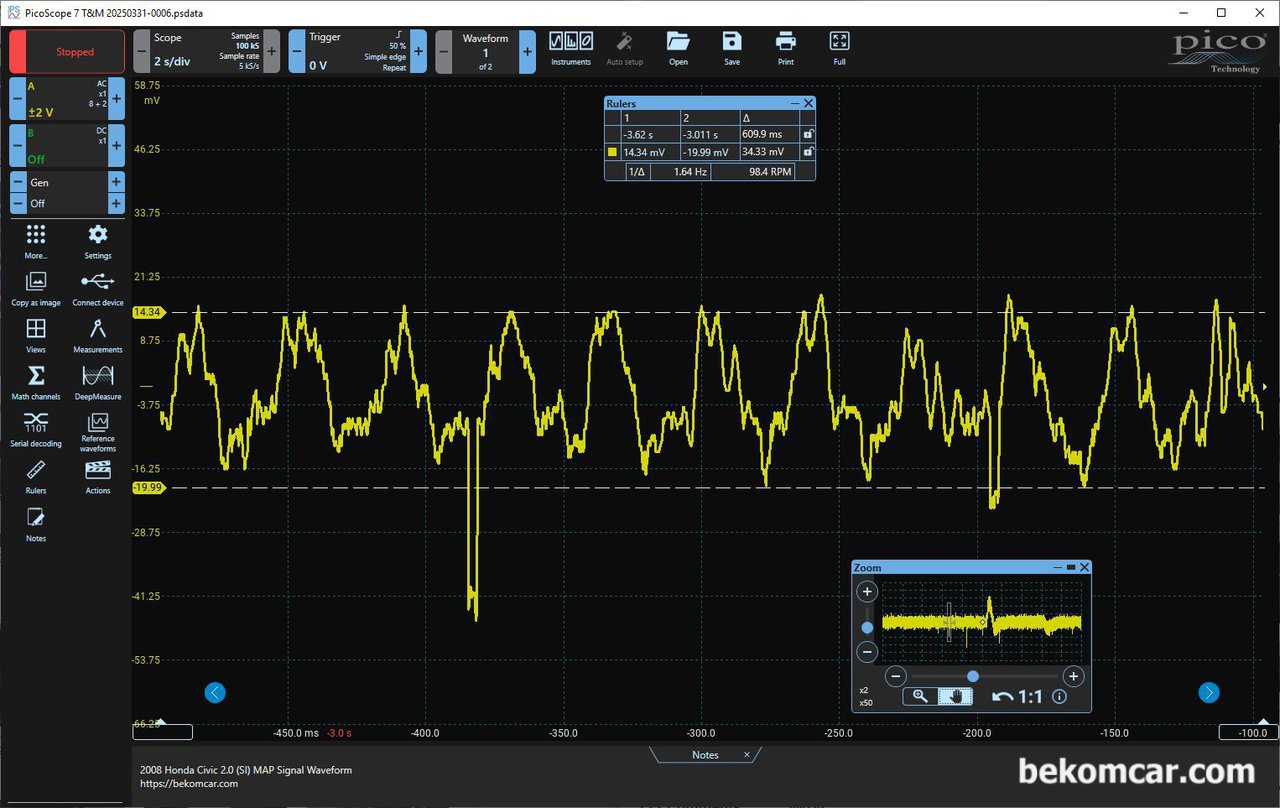
Task: Open Serial decoding tool
Action: click(36, 428)
